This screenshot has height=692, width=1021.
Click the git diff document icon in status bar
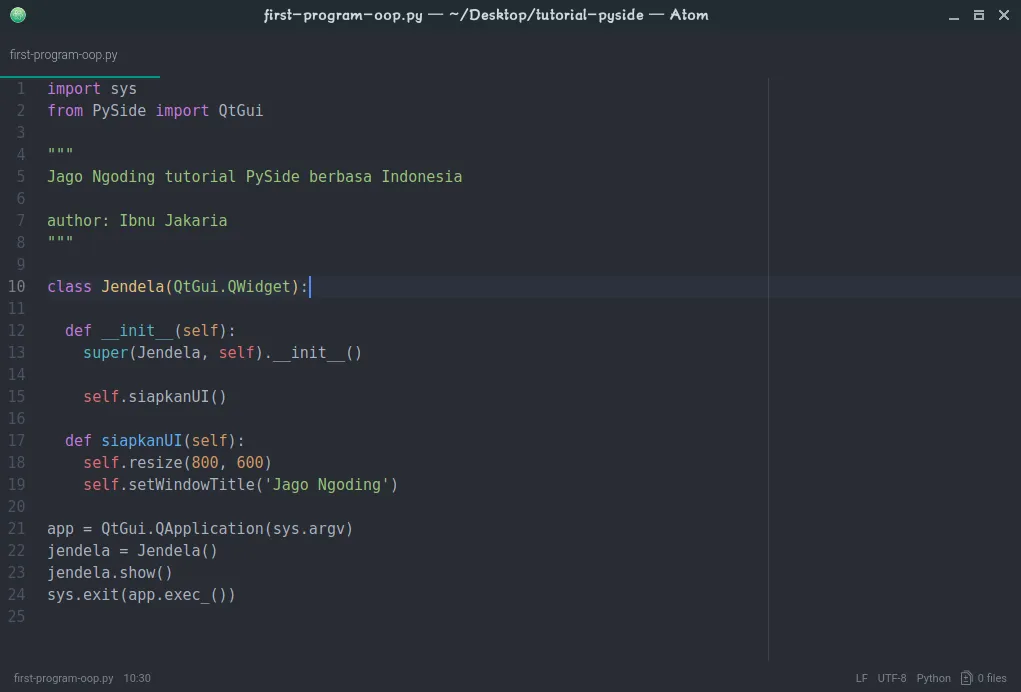click(965, 678)
